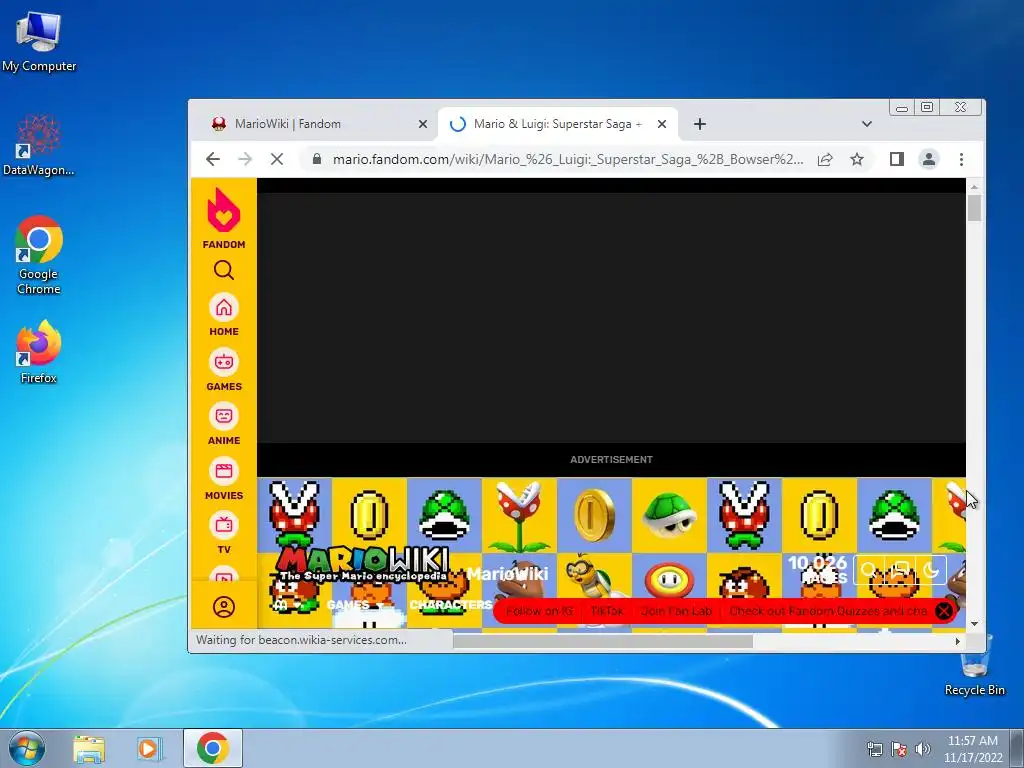Toggle dark theme moon icon
This screenshot has height=768, width=1024.
coord(931,571)
